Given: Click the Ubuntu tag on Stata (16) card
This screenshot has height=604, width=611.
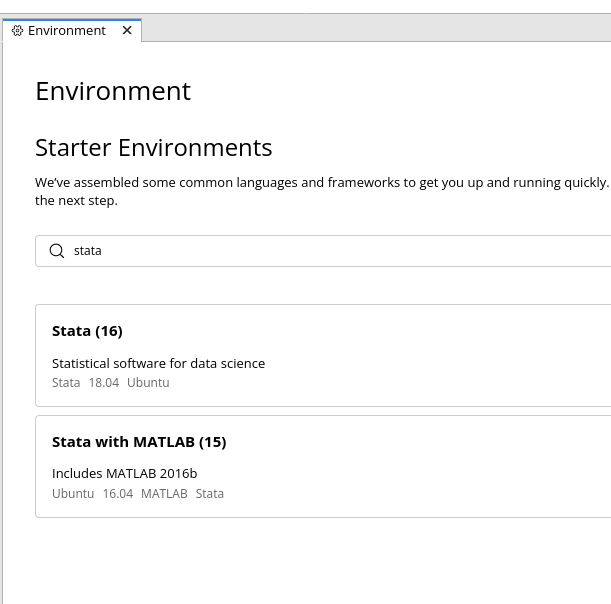Looking at the screenshot, I should (148, 383).
